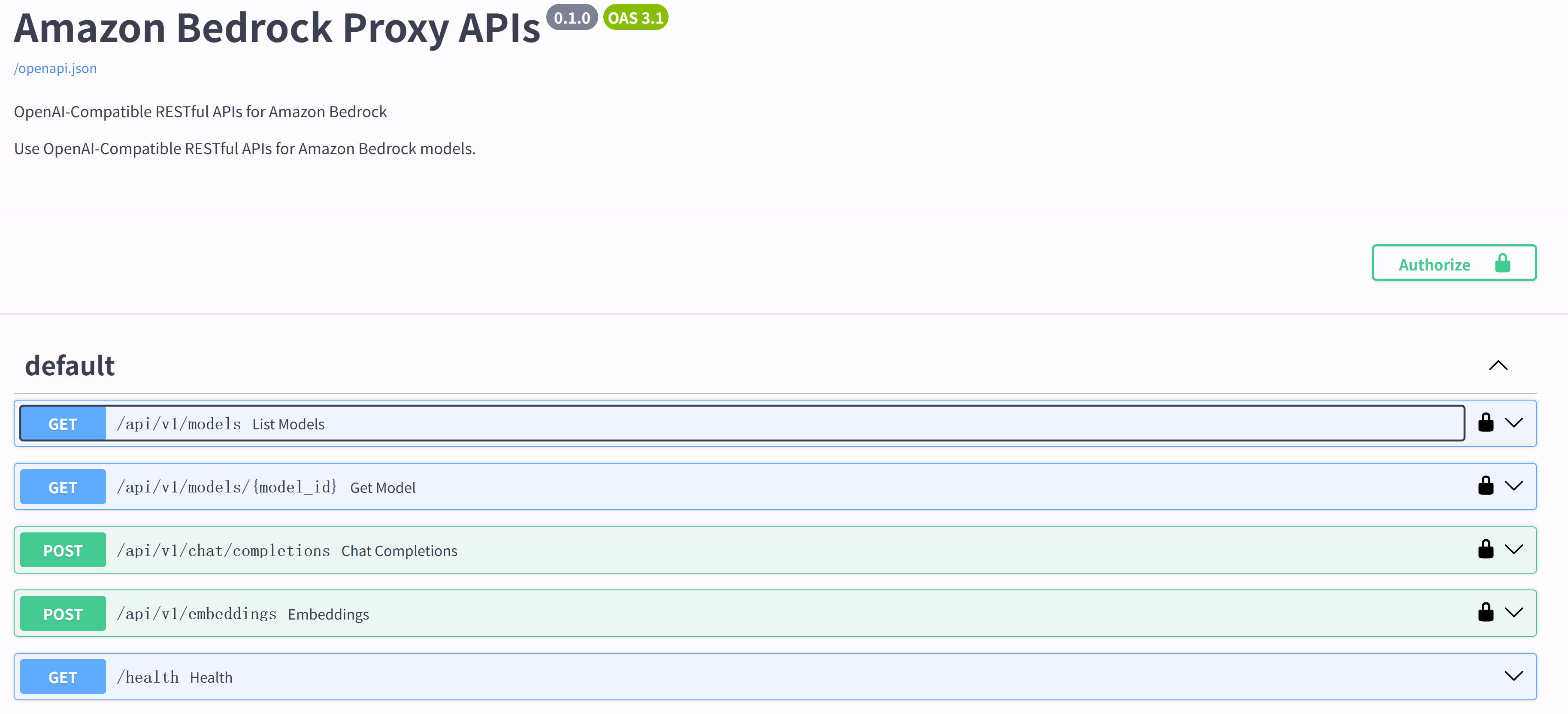Expand Chat Completions endpoint chevron
This screenshot has height=714, width=1568.
tap(1514, 550)
